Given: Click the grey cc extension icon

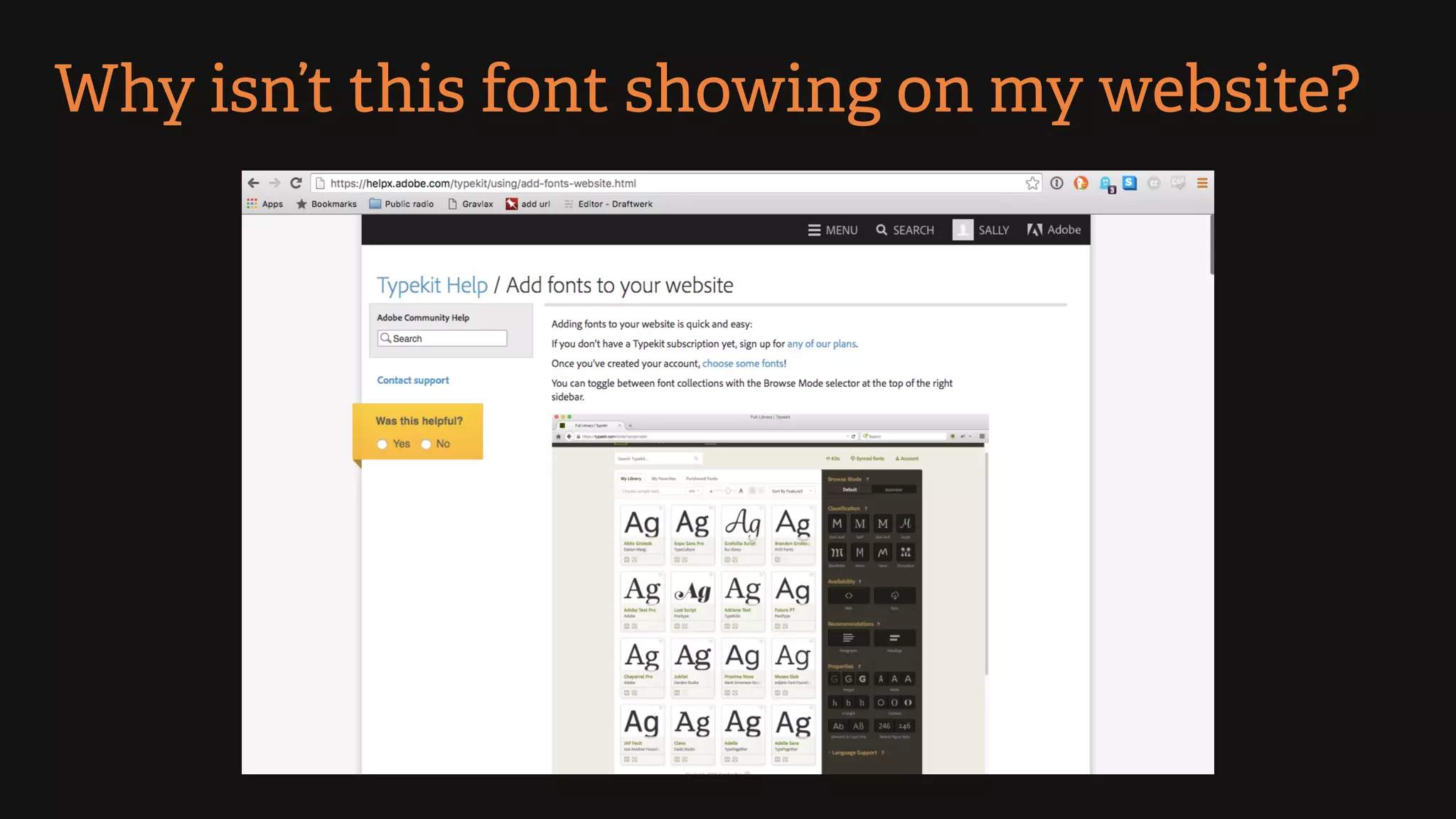Looking at the screenshot, I should 1154,183.
